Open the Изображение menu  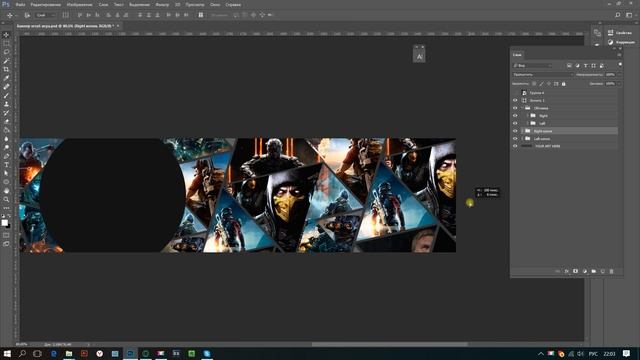pyautogui.click(x=80, y=5)
